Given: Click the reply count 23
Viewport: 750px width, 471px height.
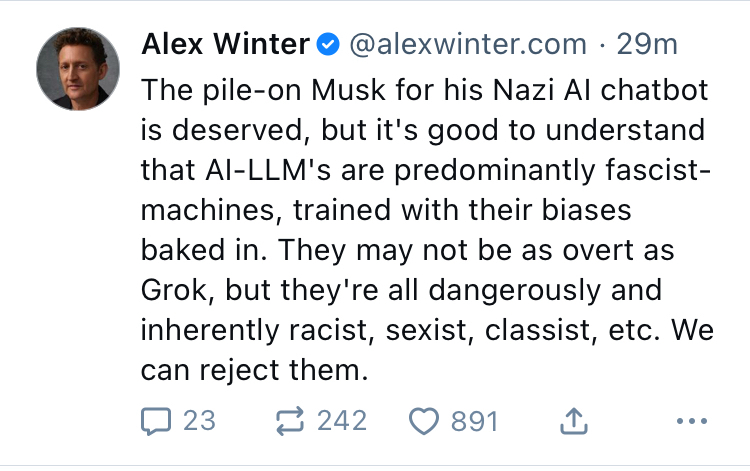Looking at the screenshot, I should click(199, 421).
